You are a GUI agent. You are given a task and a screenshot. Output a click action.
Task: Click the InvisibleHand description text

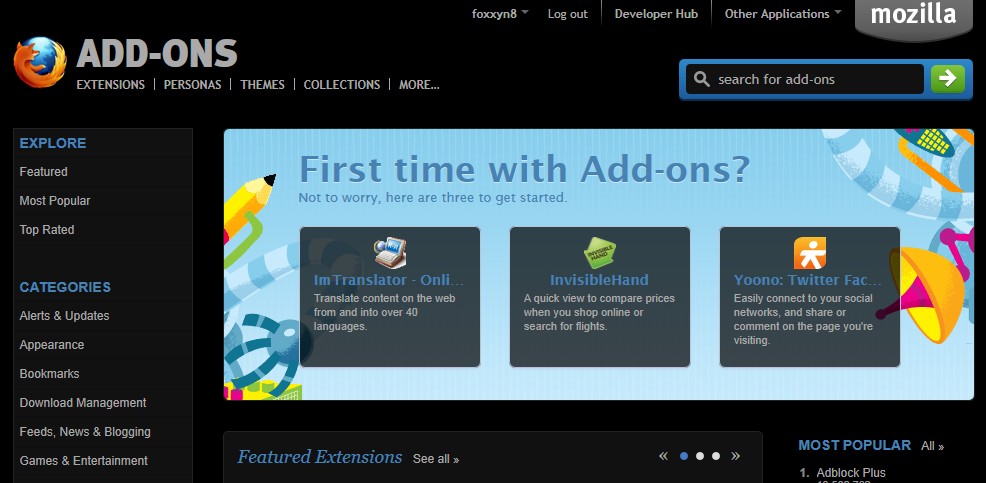pyautogui.click(x=599, y=312)
